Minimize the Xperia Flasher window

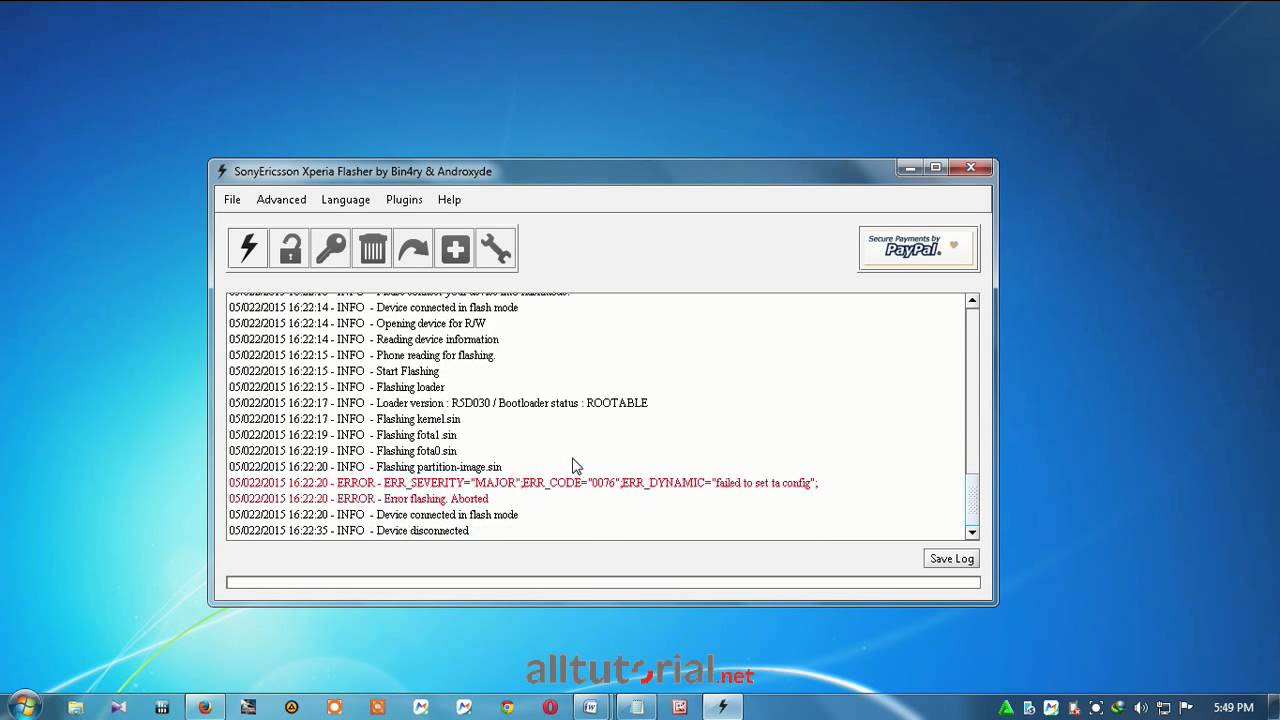[910, 168]
